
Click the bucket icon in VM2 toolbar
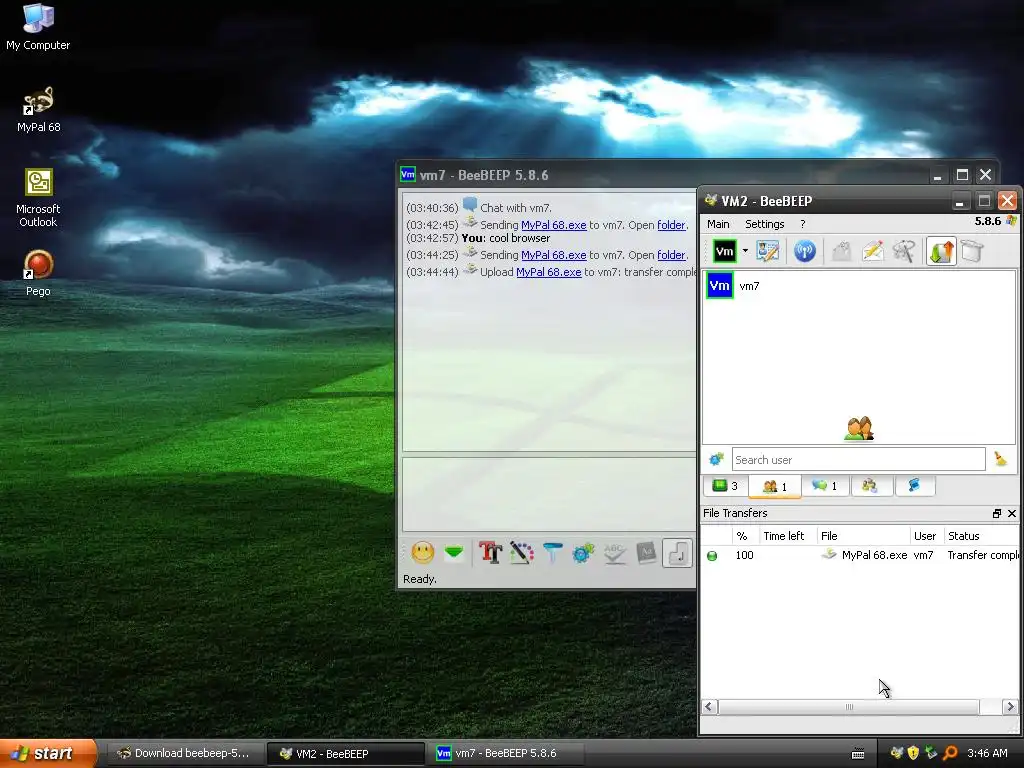click(972, 251)
